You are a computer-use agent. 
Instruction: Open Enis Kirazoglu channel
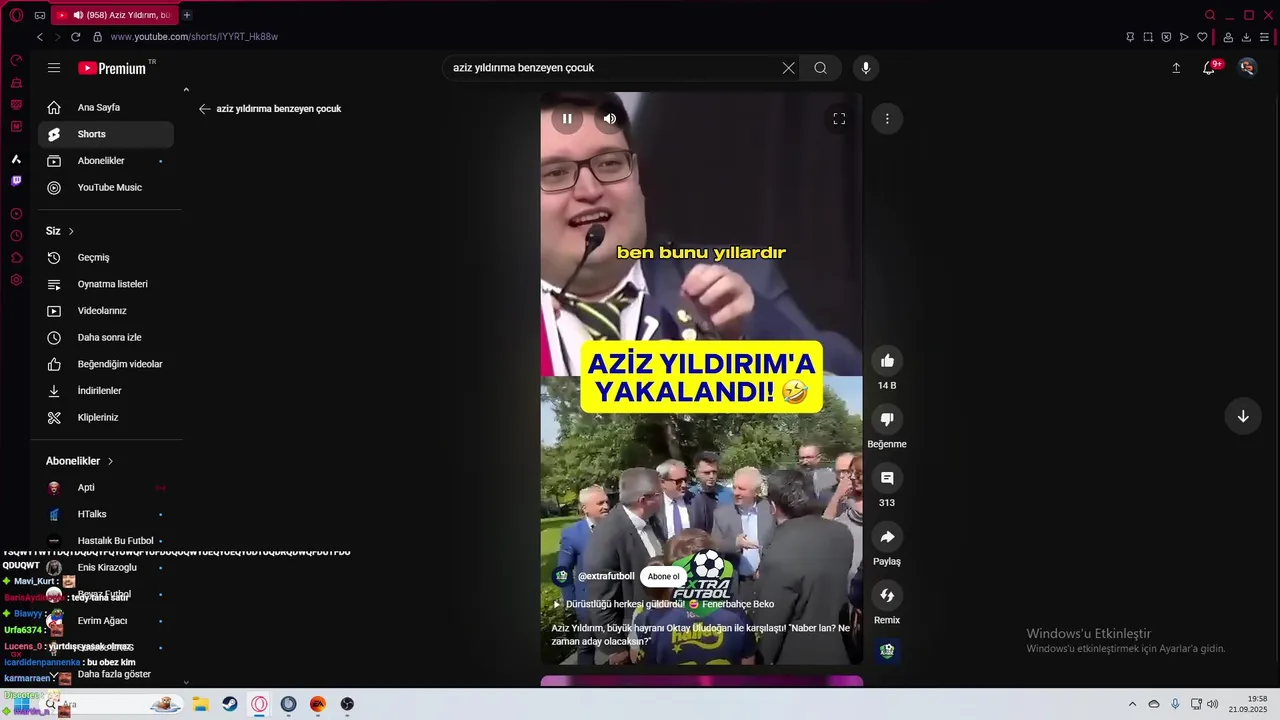click(x=105, y=568)
